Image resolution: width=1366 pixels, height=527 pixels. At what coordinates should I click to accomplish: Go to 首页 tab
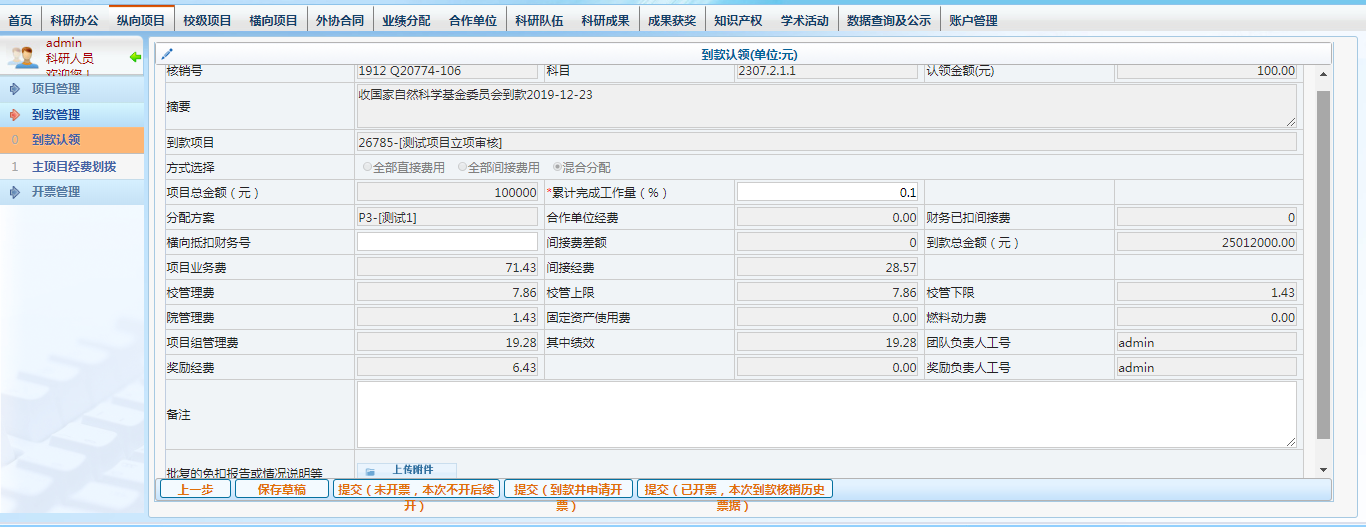click(x=20, y=20)
